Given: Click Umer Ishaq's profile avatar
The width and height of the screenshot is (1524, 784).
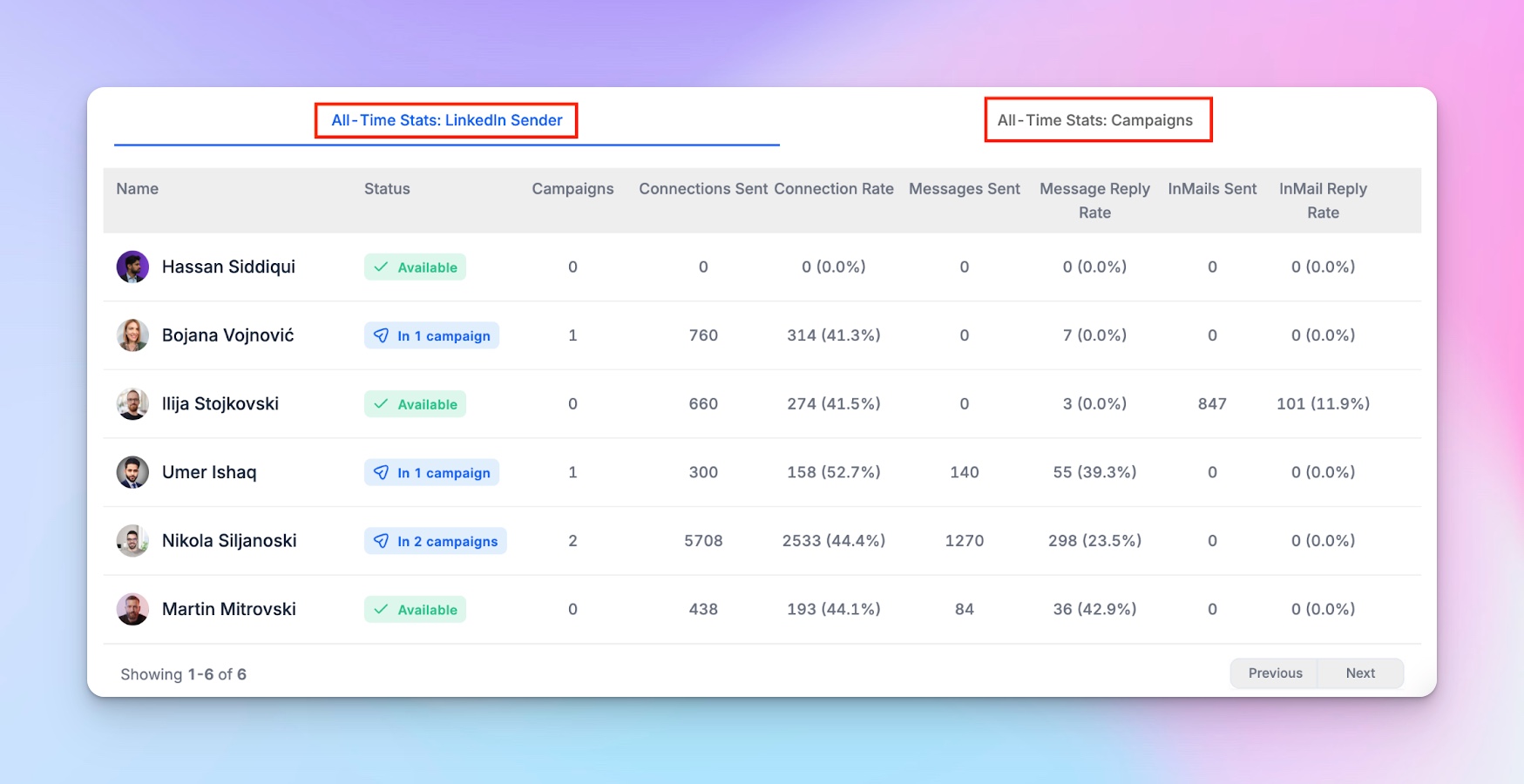Looking at the screenshot, I should tap(132, 472).
